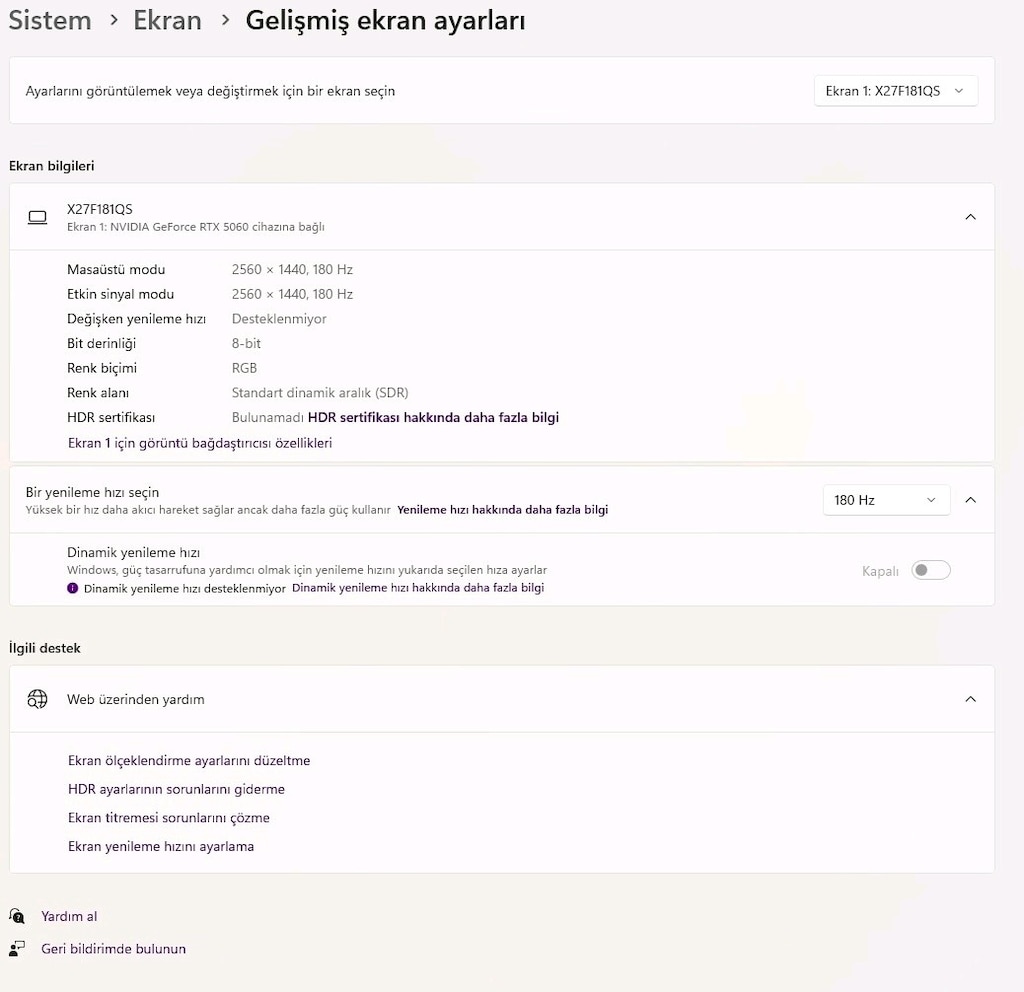Open HDR sertifikası hakkında daha fazla bilgi link
This screenshot has height=992, width=1024.
pyautogui.click(x=433, y=417)
